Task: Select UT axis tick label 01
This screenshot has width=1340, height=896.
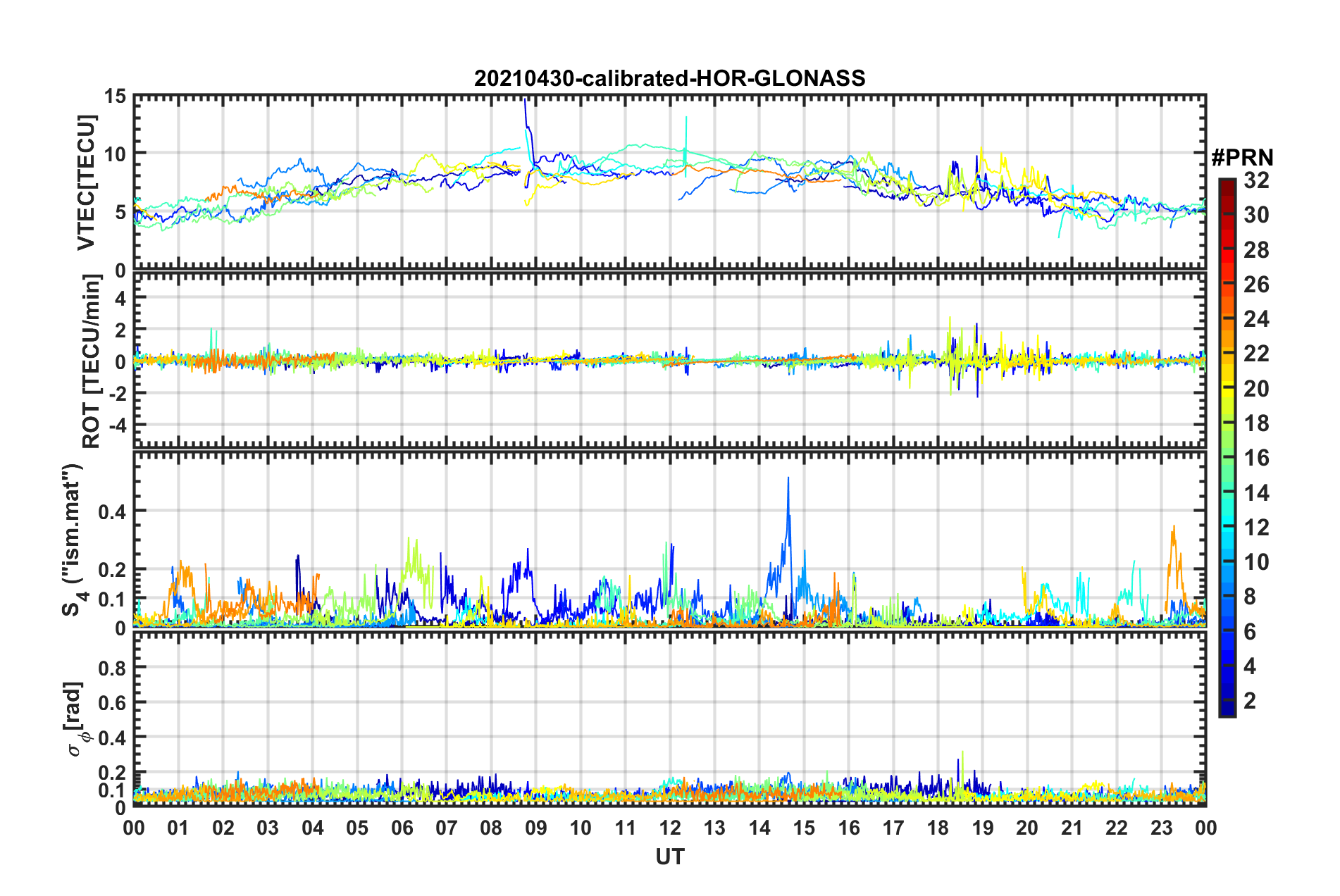Action: 178,828
